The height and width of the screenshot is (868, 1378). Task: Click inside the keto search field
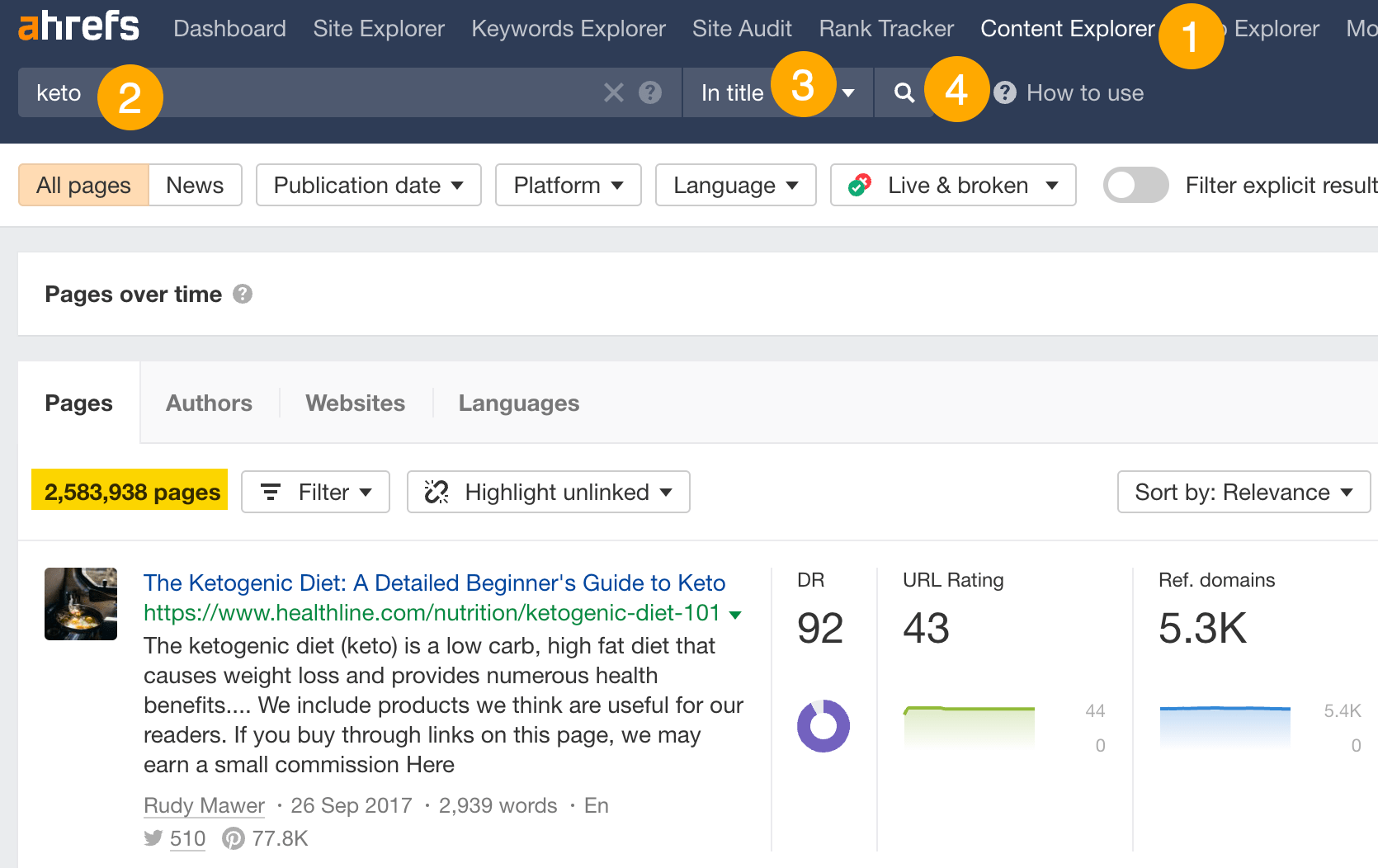pyautogui.click(x=330, y=92)
